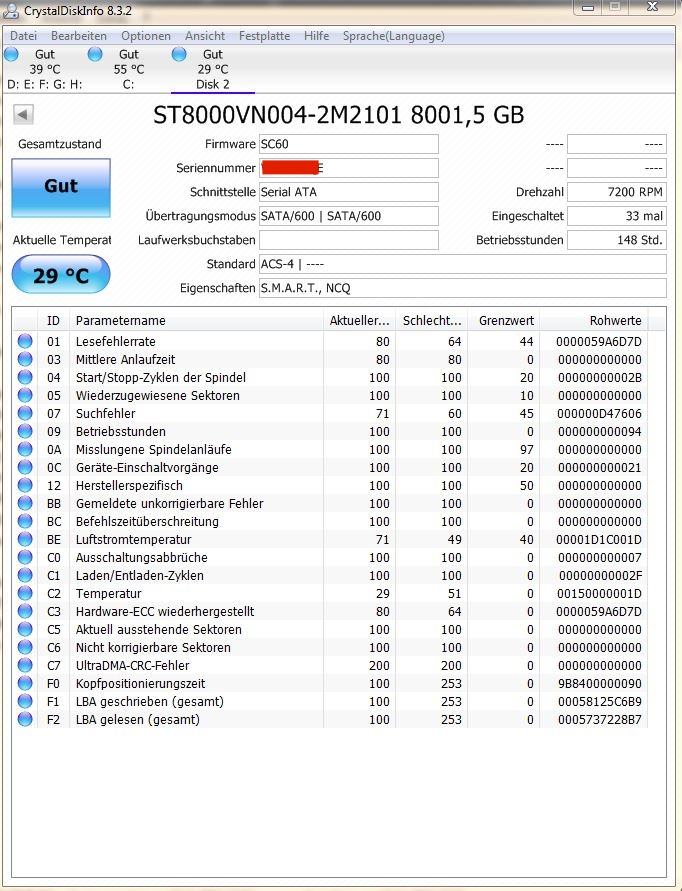This screenshot has width=682, height=891.
Task: Click the status orb of the F1 LBA geschrieben row
Action: point(25,701)
